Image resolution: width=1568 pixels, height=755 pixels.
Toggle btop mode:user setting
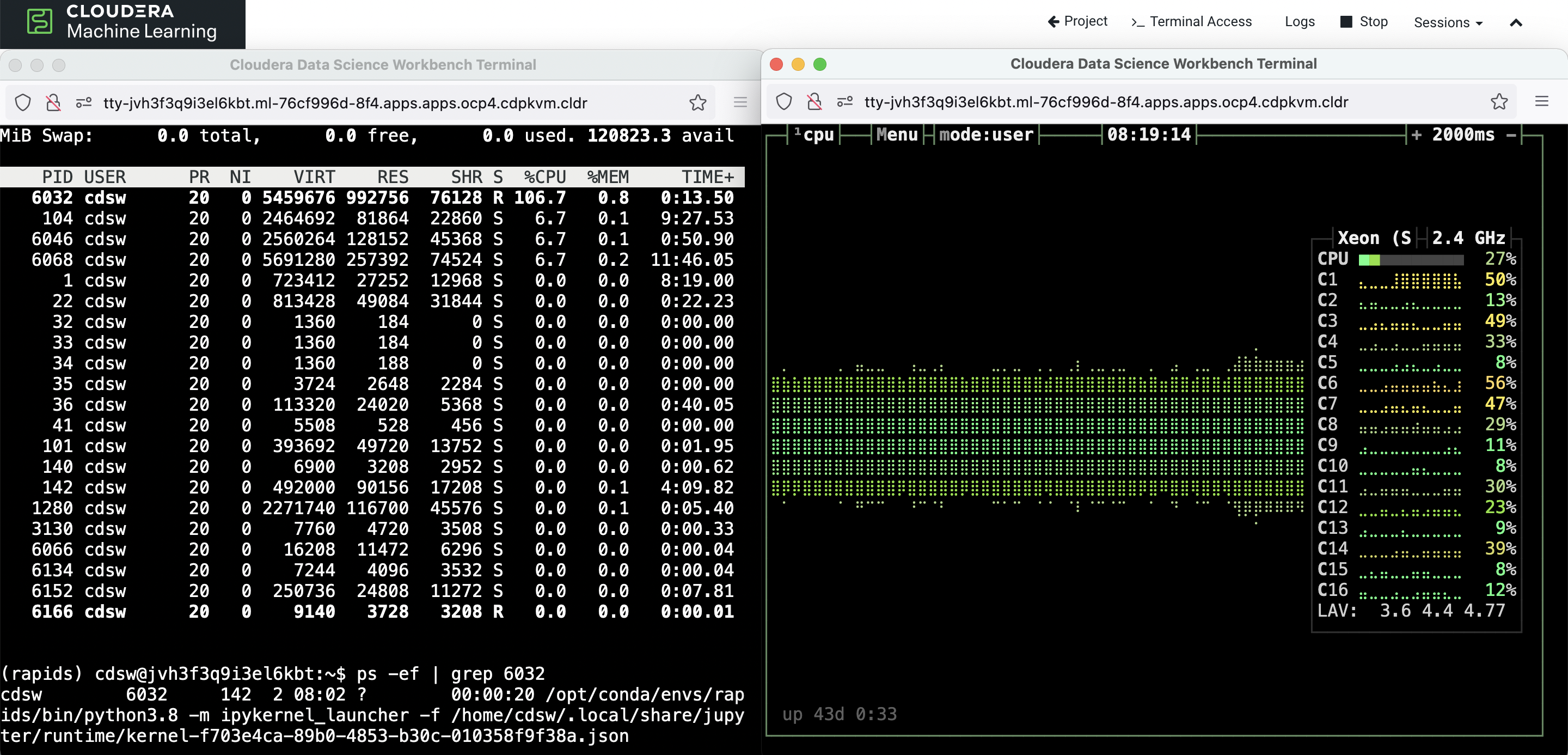(x=986, y=135)
